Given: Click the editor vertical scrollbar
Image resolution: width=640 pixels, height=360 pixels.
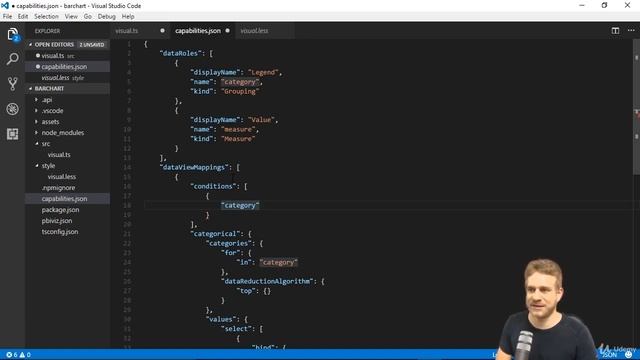Looking at the screenshot, I should pyautogui.click(x=636, y=107).
